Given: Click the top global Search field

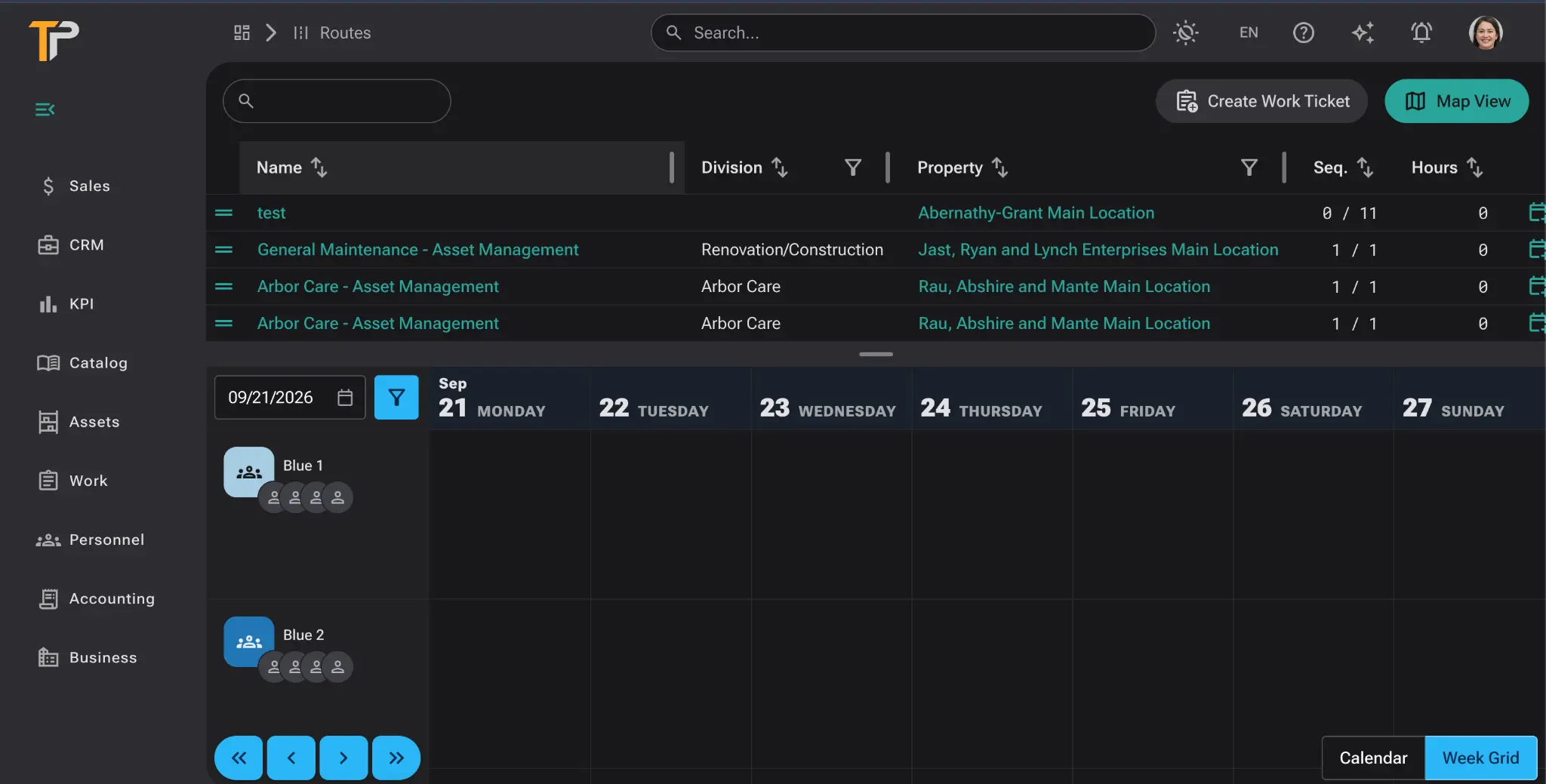Looking at the screenshot, I should (903, 32).
